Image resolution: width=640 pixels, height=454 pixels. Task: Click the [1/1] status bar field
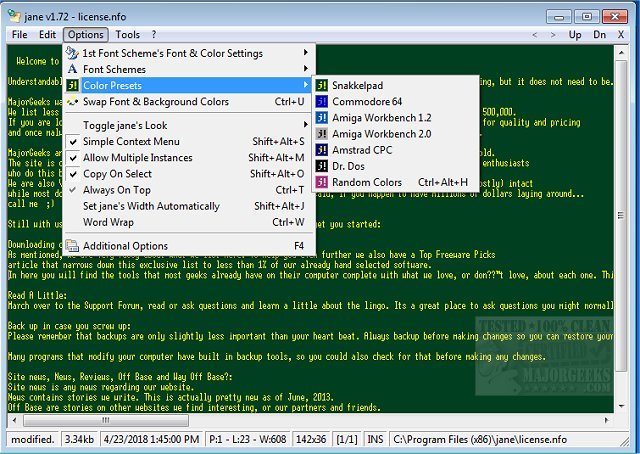[346, 439]
